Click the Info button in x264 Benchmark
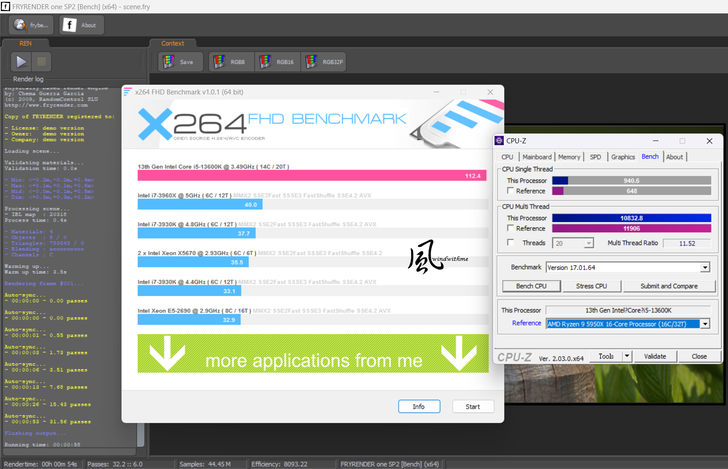This screenshot has width=728, height=469. (419, 406)
